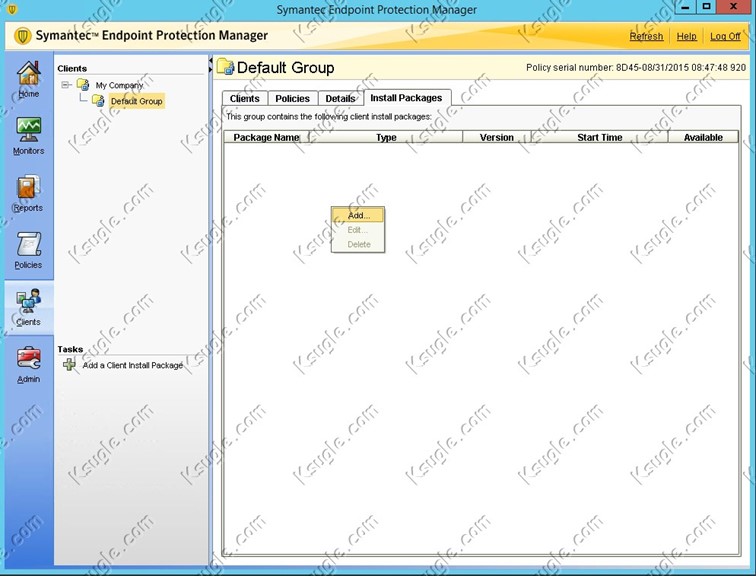Click the Refresh link
Image resolution: width=756 pixels, height=576 pixels.
646,36
